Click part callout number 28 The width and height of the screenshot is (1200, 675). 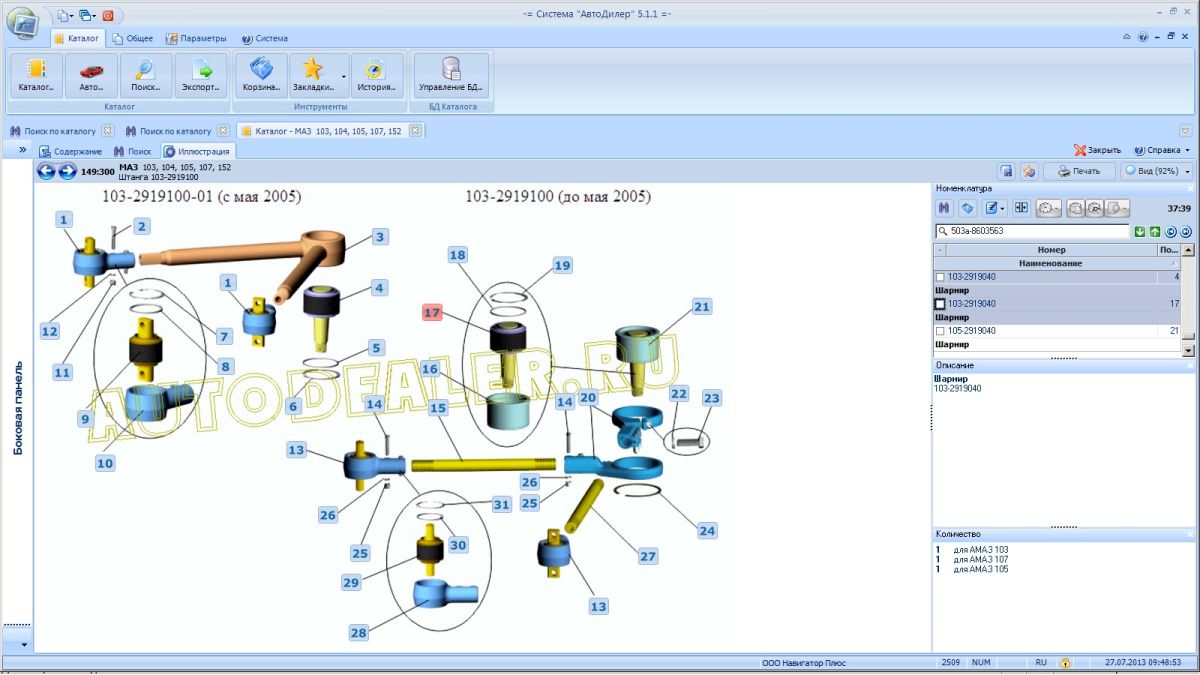359,632
